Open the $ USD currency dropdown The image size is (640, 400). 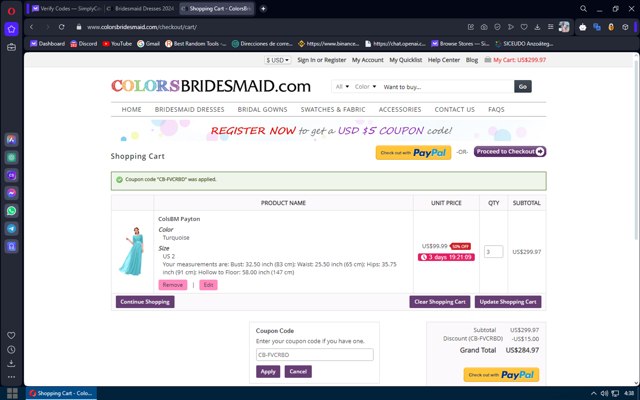(278, 60)
